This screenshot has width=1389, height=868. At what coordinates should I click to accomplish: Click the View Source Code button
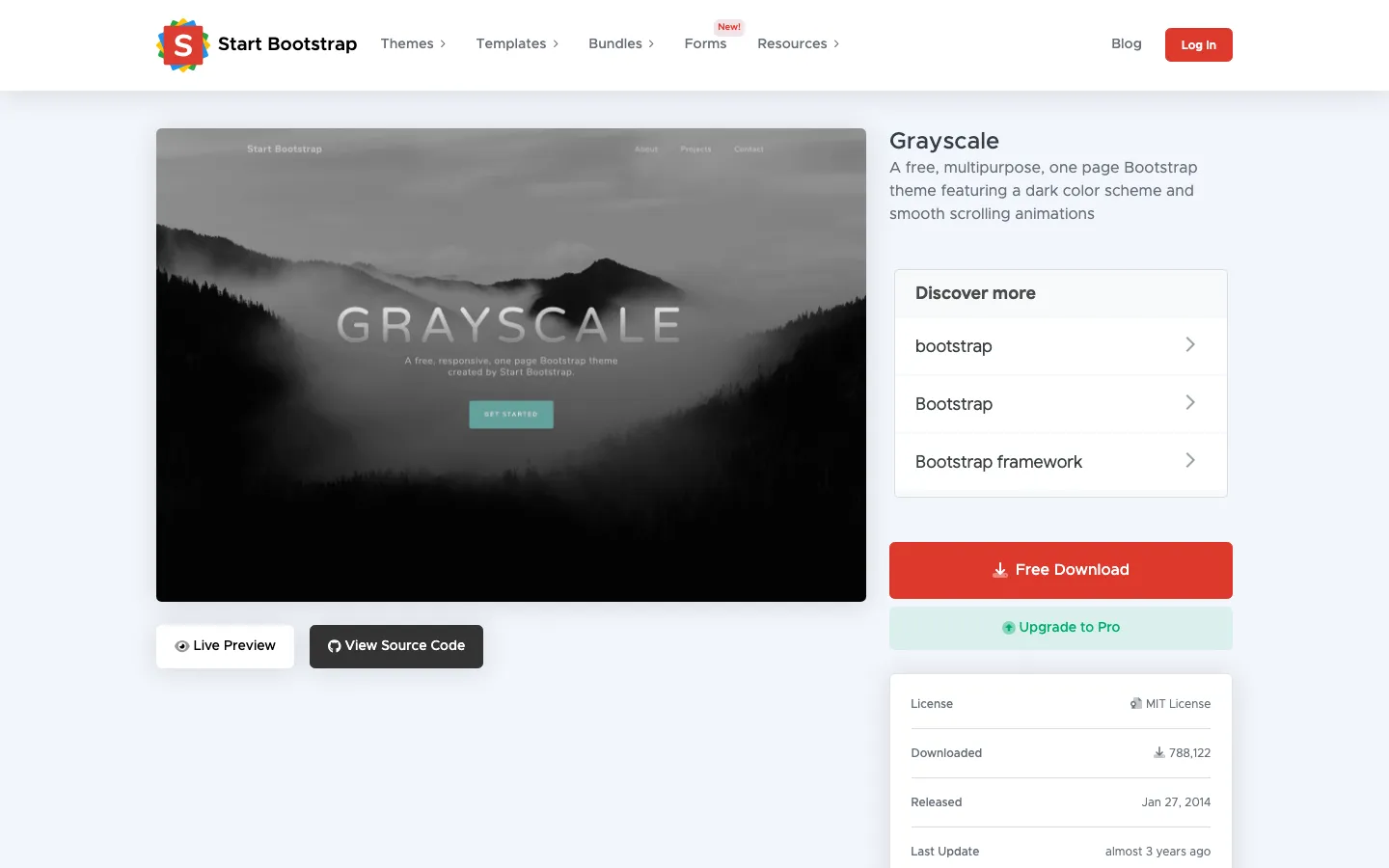pyautogui.click(x=396, y=646)
